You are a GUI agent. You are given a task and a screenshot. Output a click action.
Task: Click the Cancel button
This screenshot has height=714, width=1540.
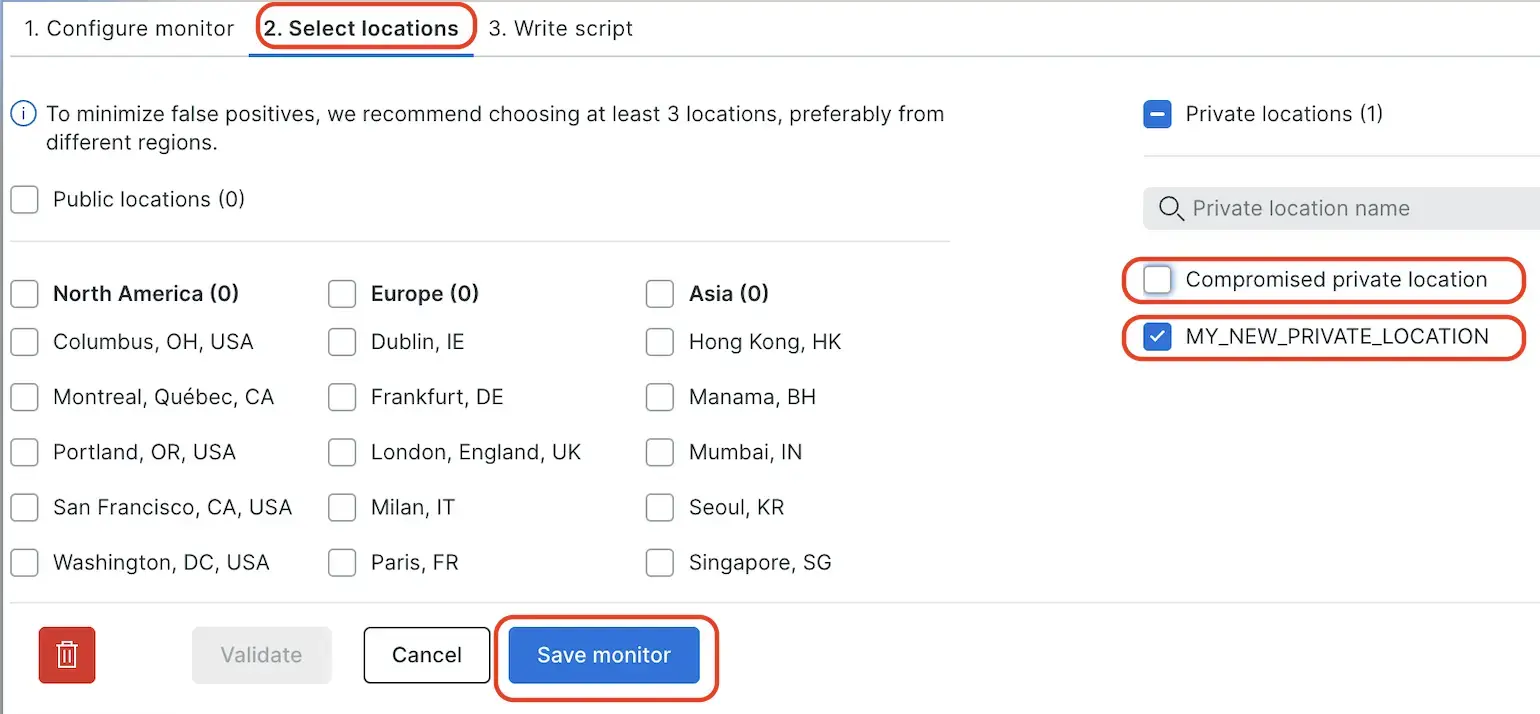coord(427,655)
